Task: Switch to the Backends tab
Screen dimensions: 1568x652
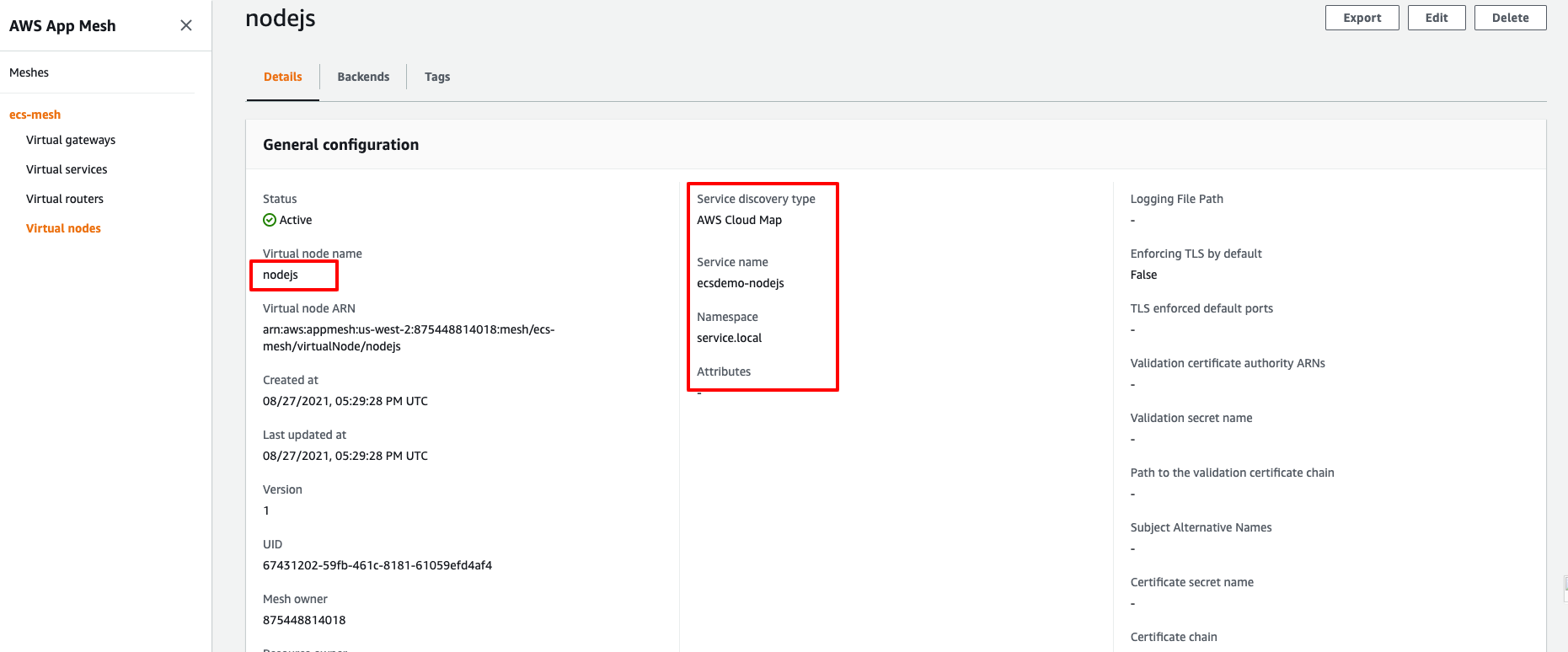Action: coord(363,77)
